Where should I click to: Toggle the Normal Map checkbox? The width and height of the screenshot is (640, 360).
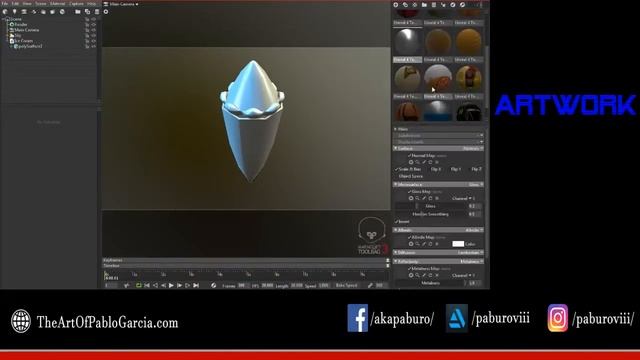(409, 156)
